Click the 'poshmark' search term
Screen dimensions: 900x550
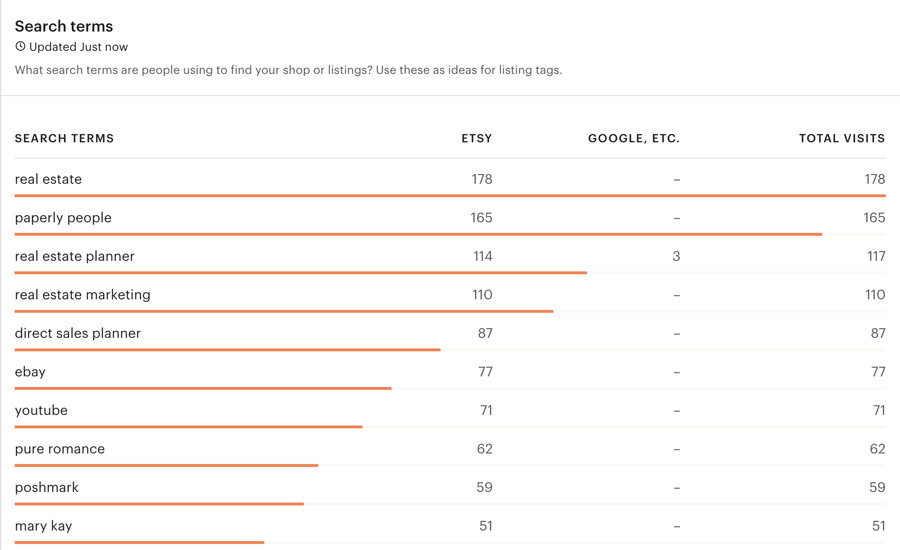tap(46, 487)
